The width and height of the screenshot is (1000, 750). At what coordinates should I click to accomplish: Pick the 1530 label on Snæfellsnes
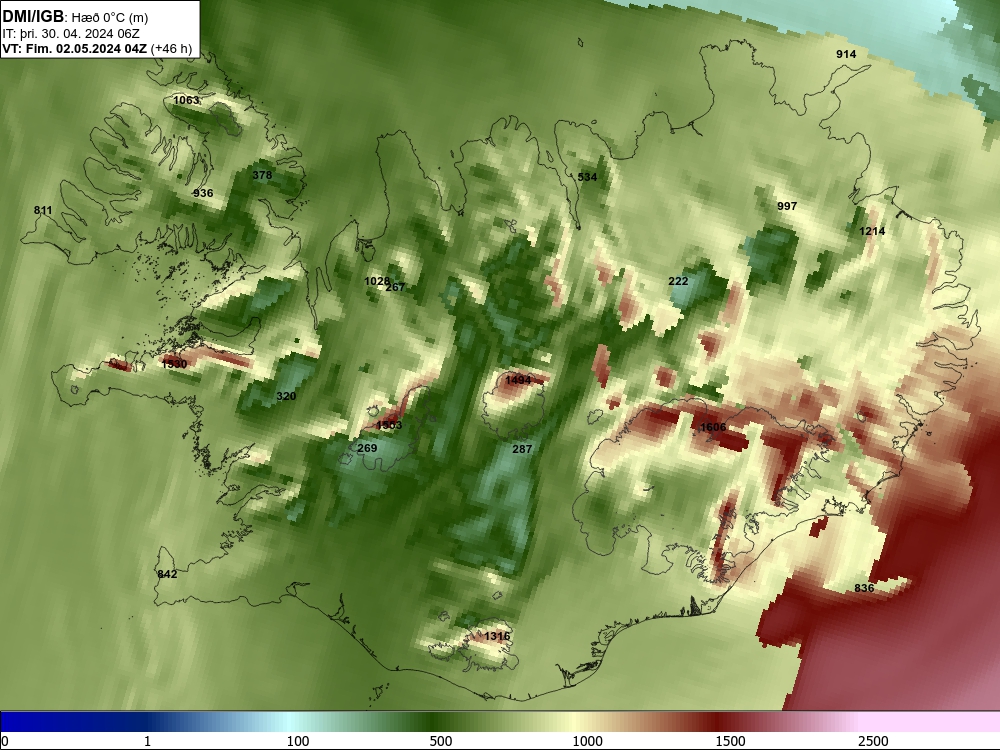174,364
